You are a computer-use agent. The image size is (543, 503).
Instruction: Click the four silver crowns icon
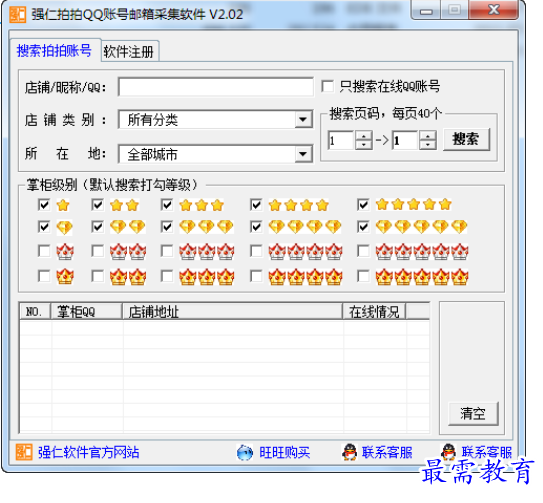[x=305, y=252]
